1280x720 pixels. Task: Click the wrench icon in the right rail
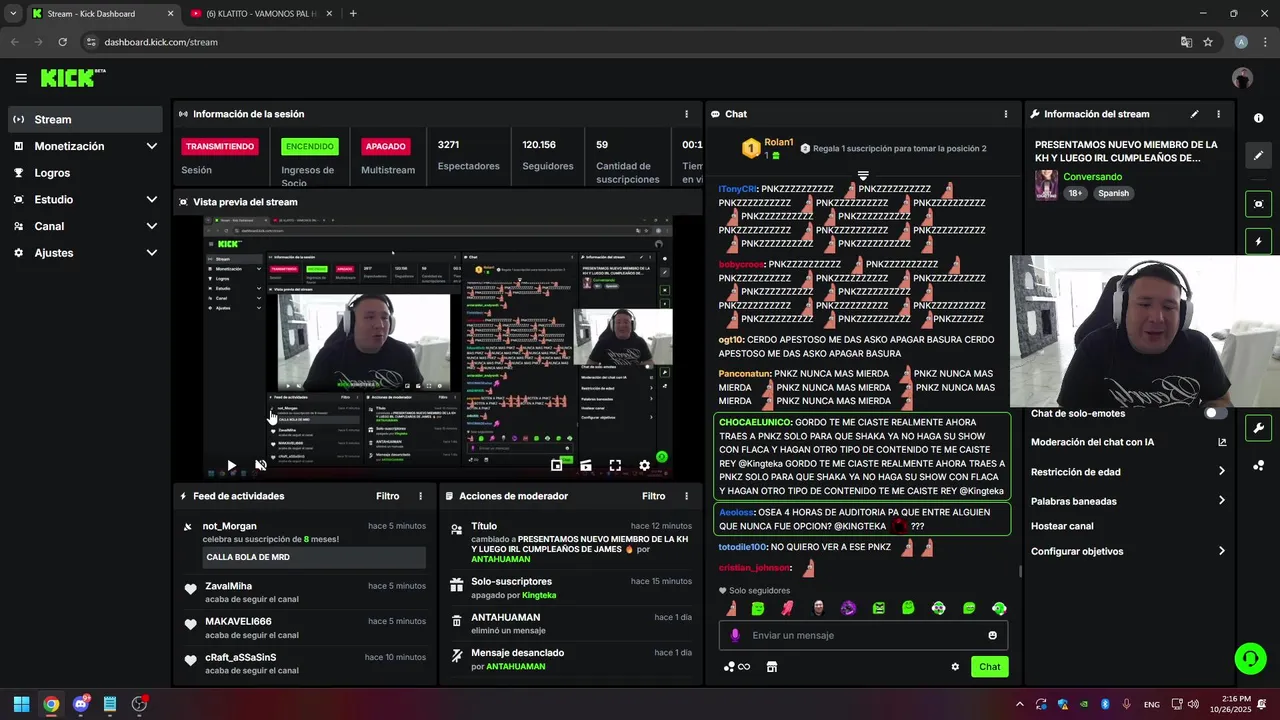(1258, 428)
